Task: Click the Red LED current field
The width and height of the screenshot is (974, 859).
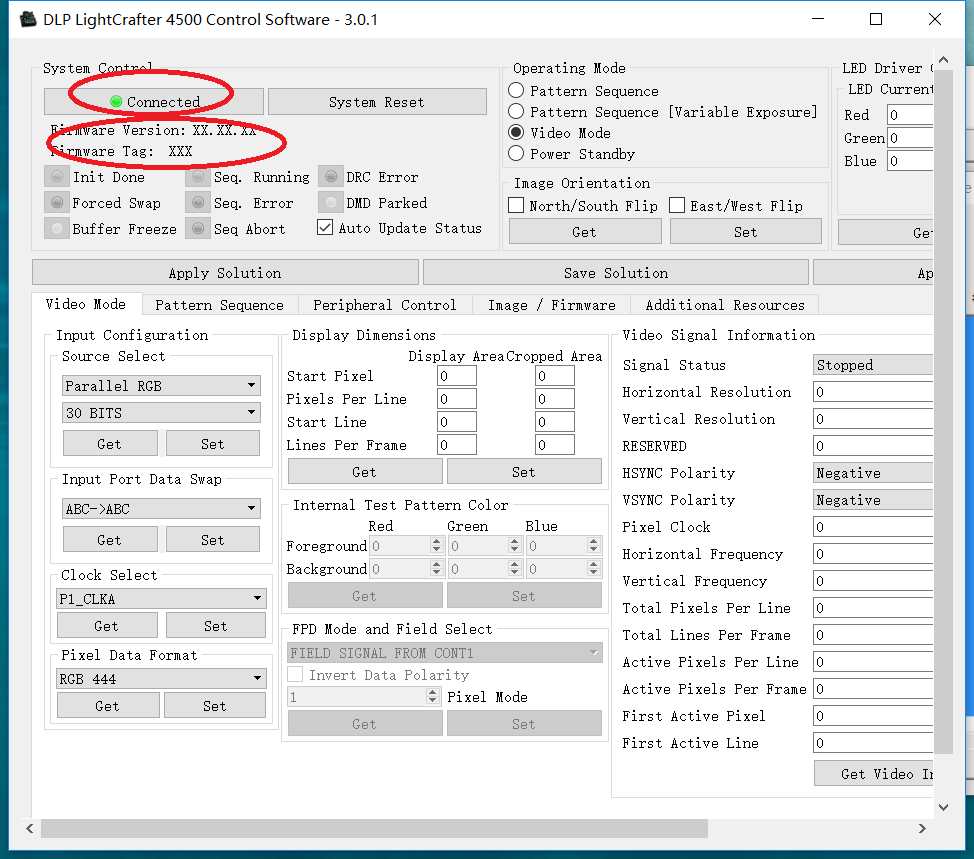Action: coord(910,115)
